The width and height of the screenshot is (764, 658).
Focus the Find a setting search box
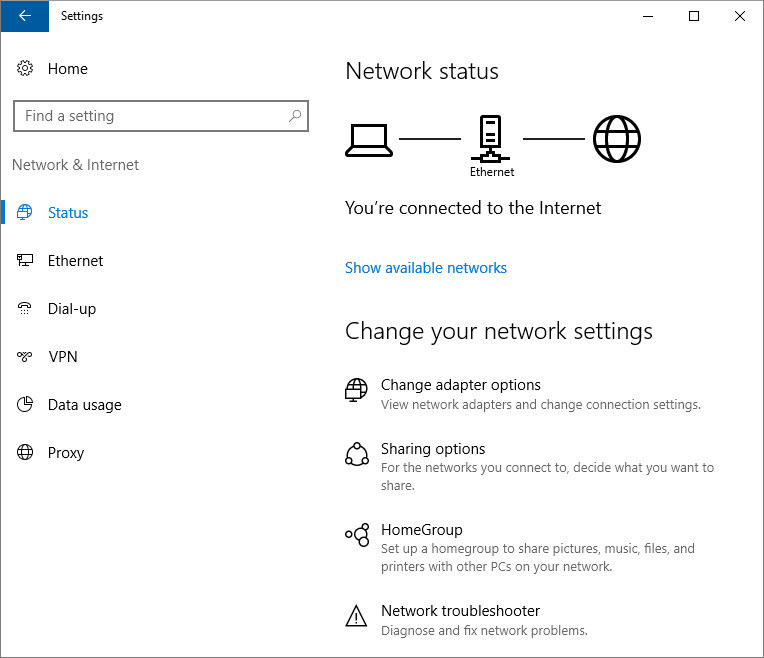point(150,116)
